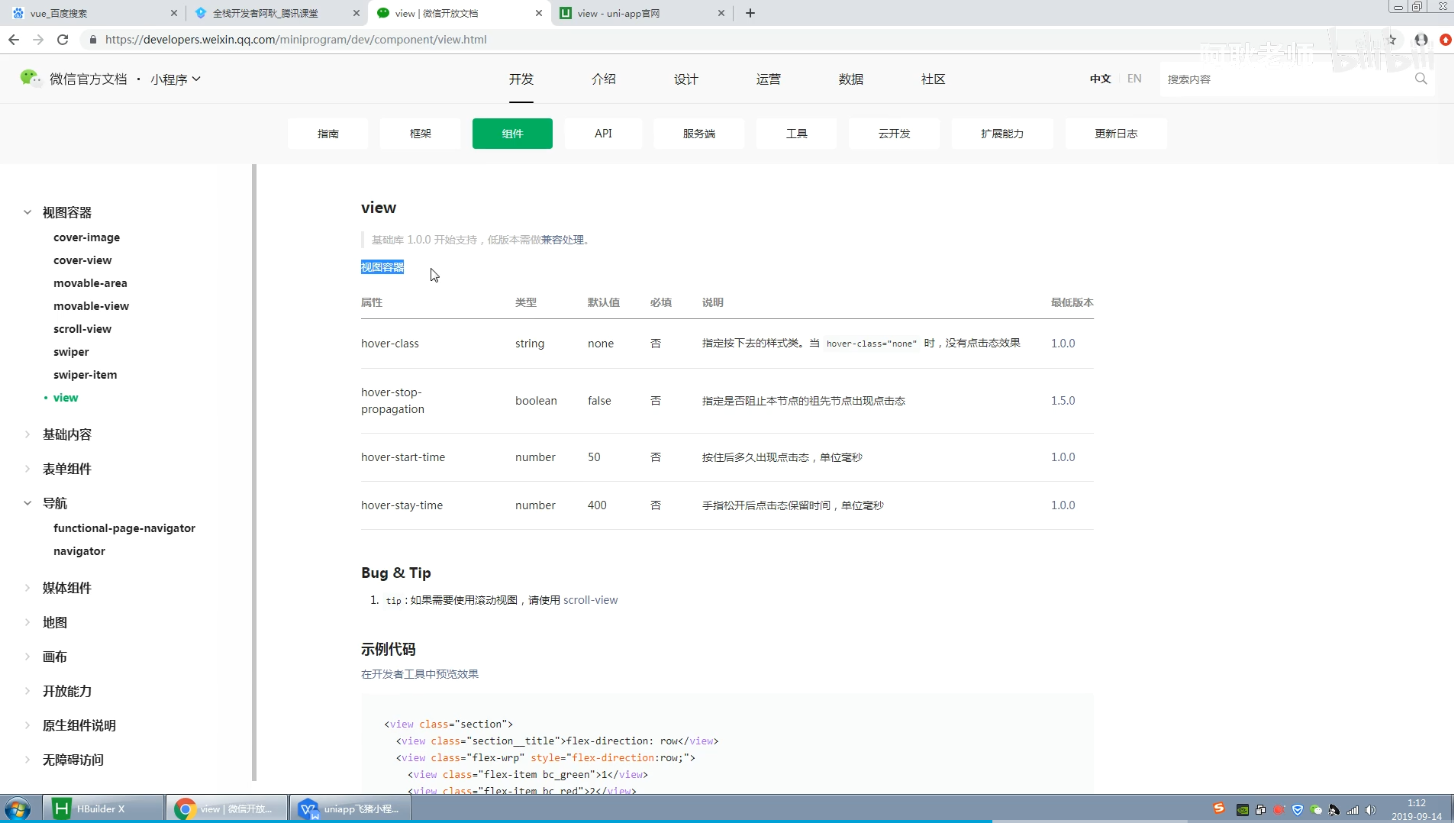Image resolution: width=1454 pixels, height=823 pixels.
Task: Click the search magnifier in the docs search bar
Action: 1421,78
